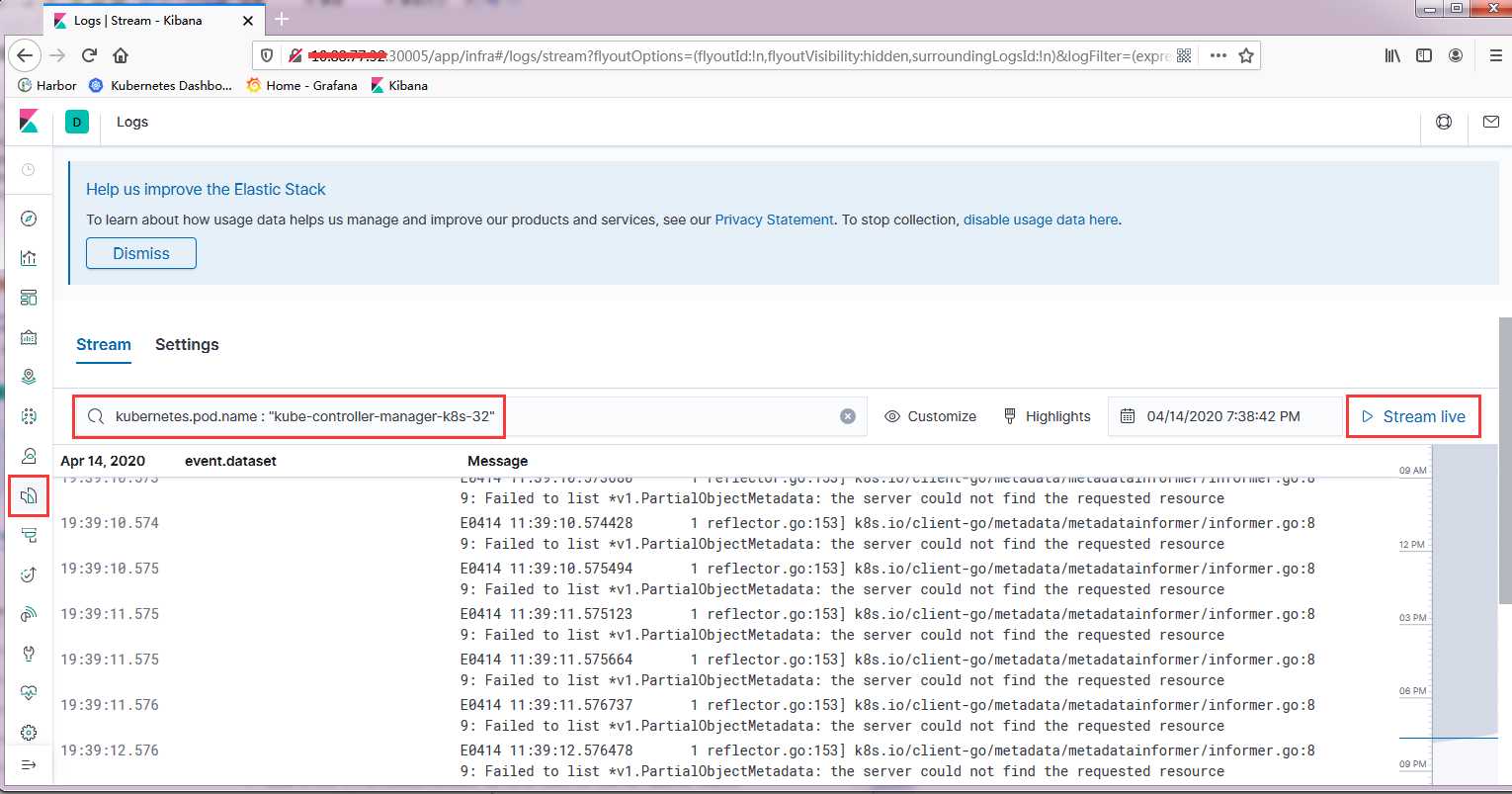The height and width of the screenshot is (794, 1512).
Task: Open the Highlights popover
Action: [1047, 416]
